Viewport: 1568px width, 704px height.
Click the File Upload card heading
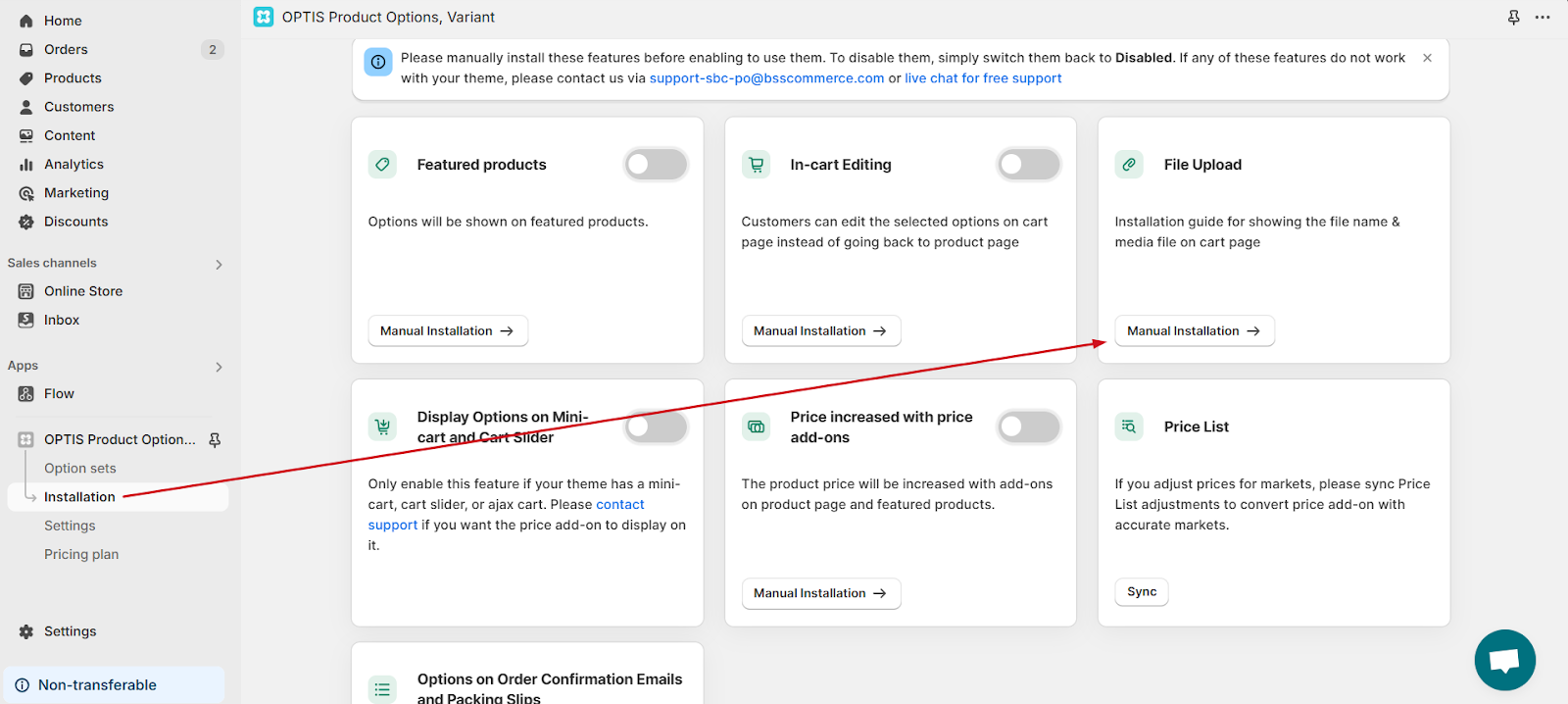[1202, 165]
